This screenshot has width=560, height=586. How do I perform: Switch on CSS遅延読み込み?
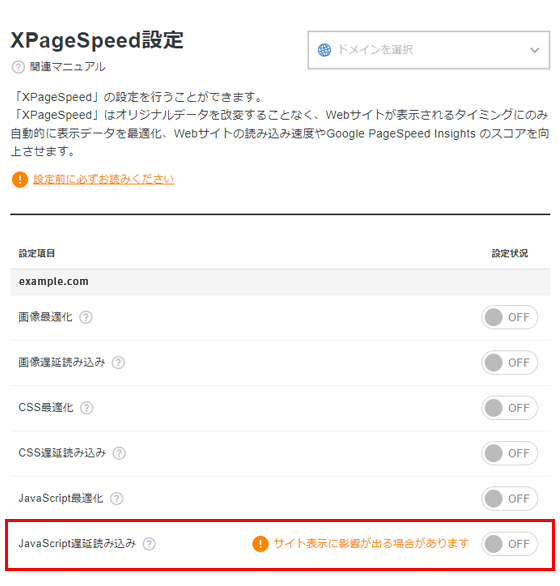click(510, 453)
